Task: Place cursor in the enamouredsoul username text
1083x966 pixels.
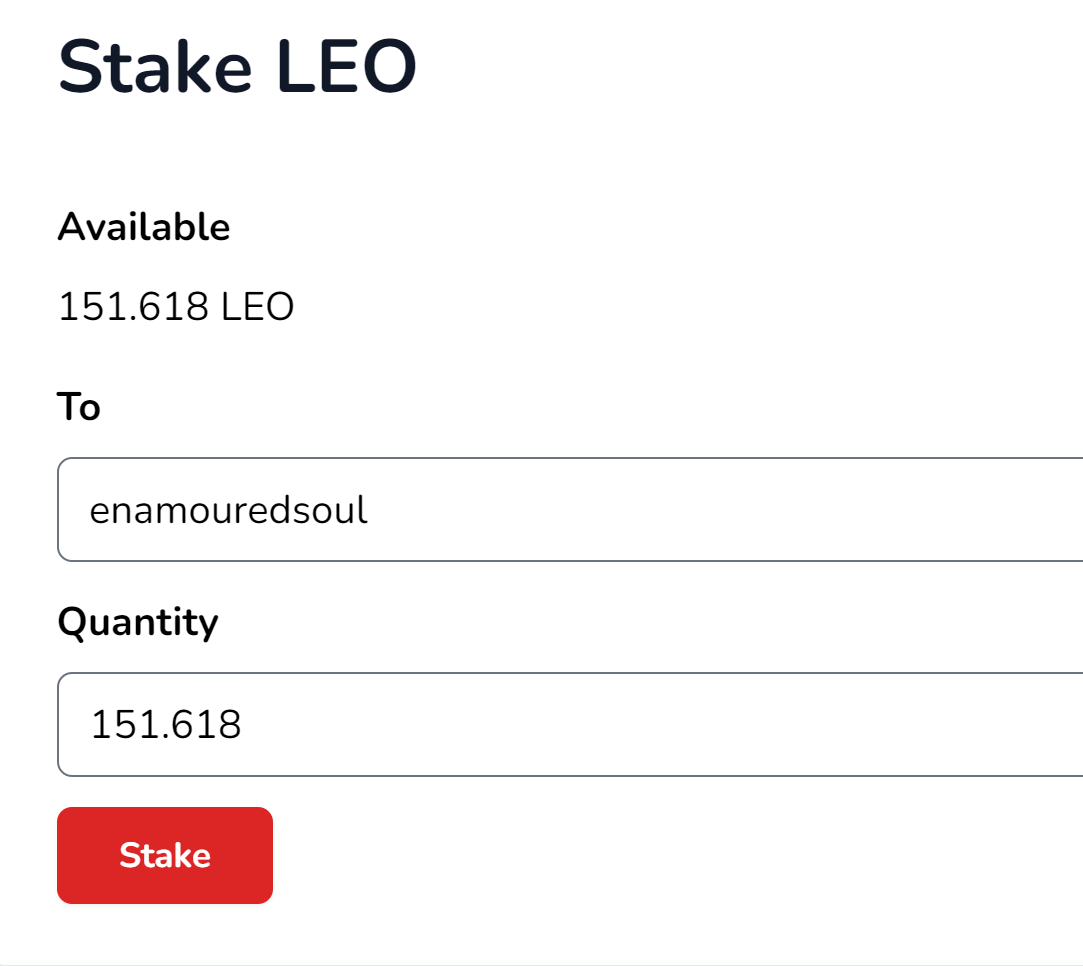Action: coord(229,510)
